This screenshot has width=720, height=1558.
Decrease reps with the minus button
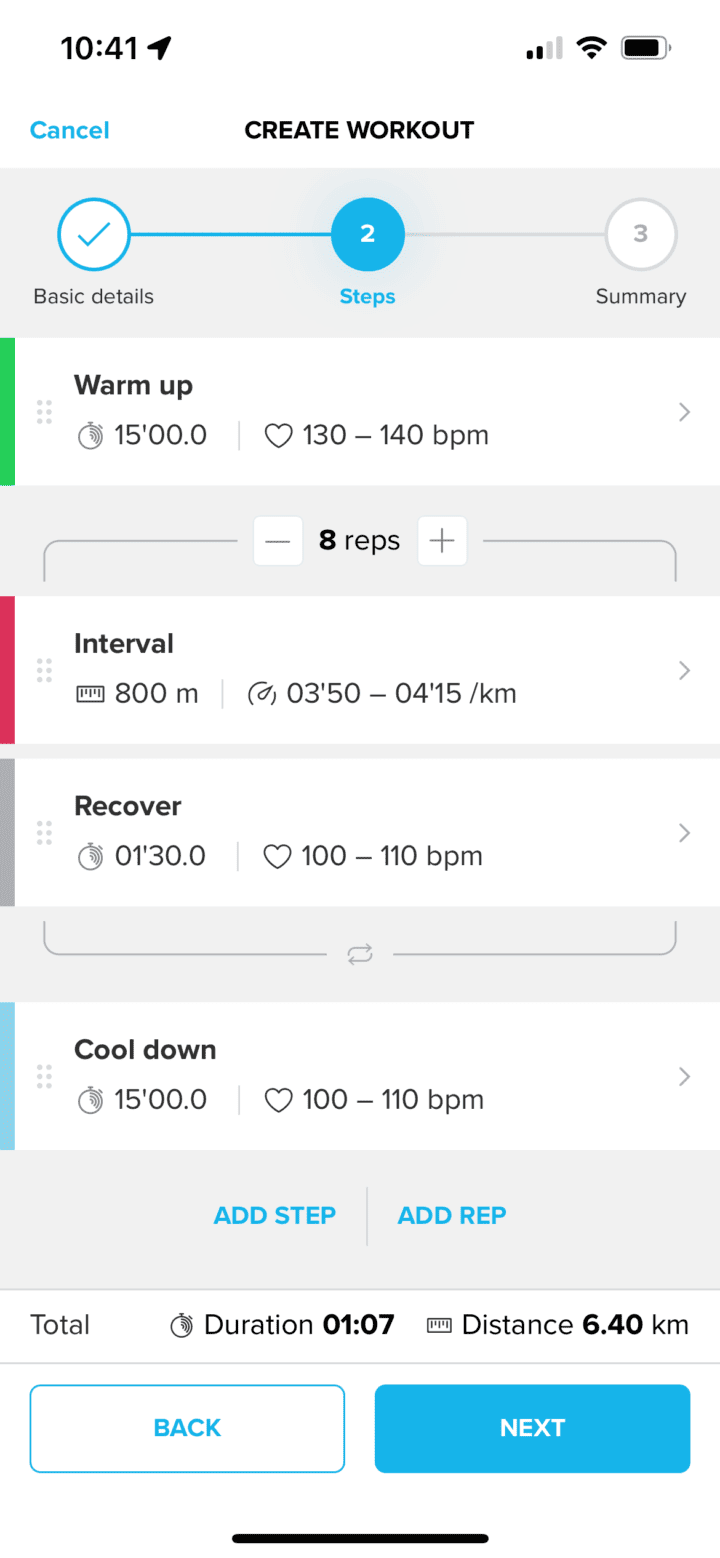pos(278,541)
